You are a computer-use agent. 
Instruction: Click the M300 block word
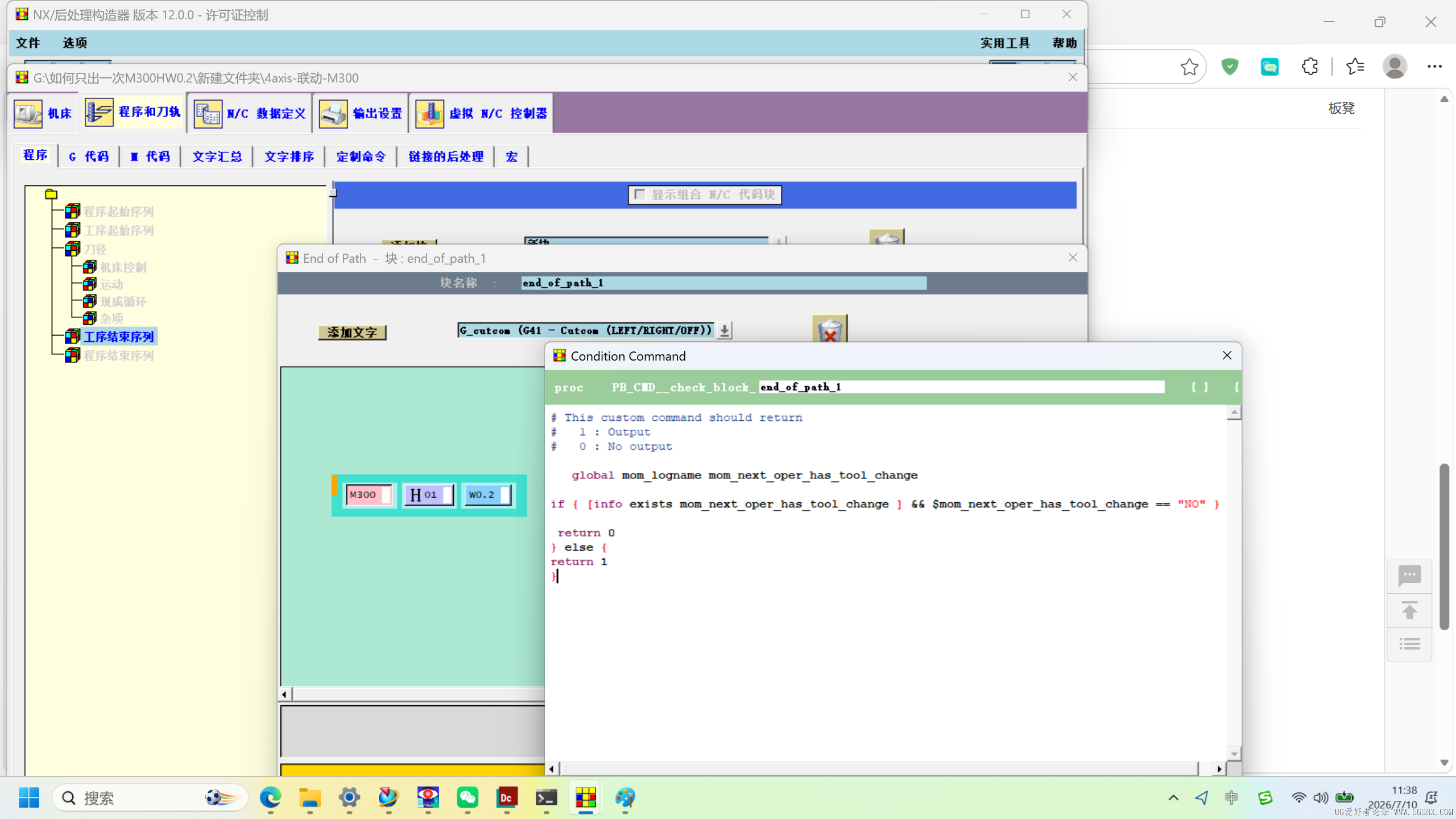coord(369,495)
